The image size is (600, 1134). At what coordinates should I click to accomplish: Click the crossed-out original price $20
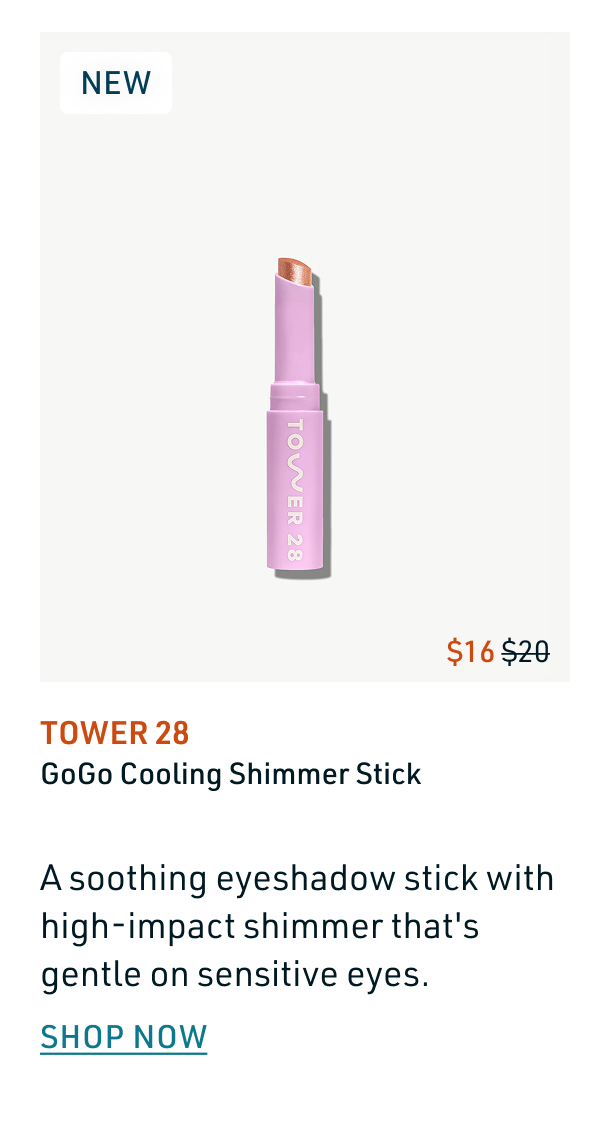point(524,651)
